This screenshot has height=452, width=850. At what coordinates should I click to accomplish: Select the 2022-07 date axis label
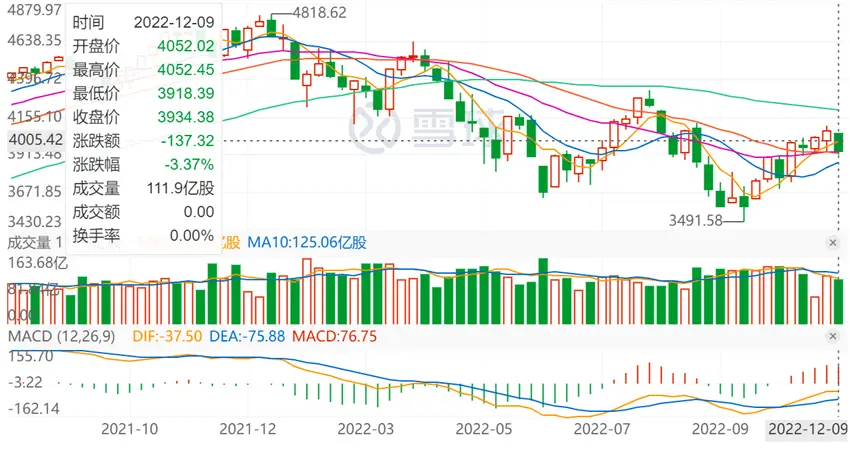point(602,429)
